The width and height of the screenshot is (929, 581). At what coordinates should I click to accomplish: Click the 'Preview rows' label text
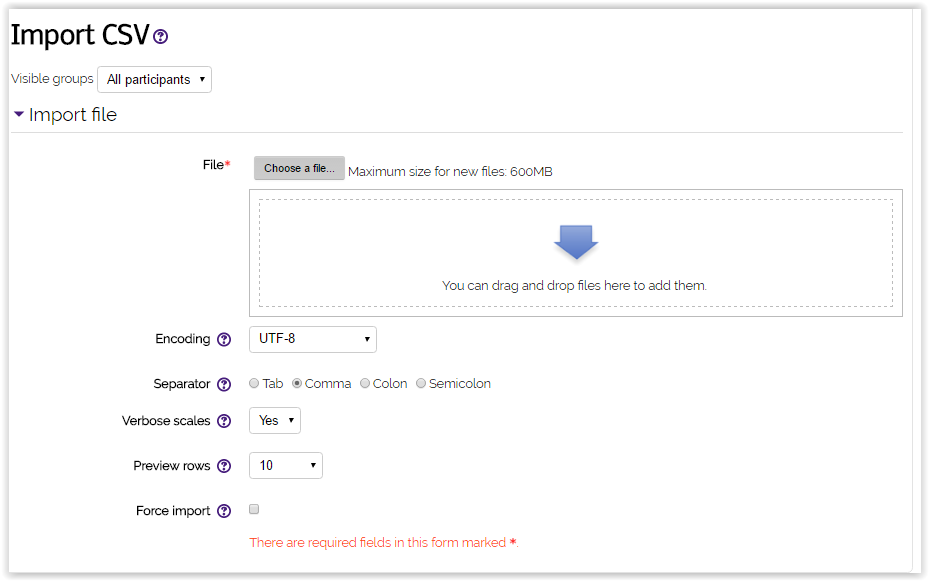(172, 466)
